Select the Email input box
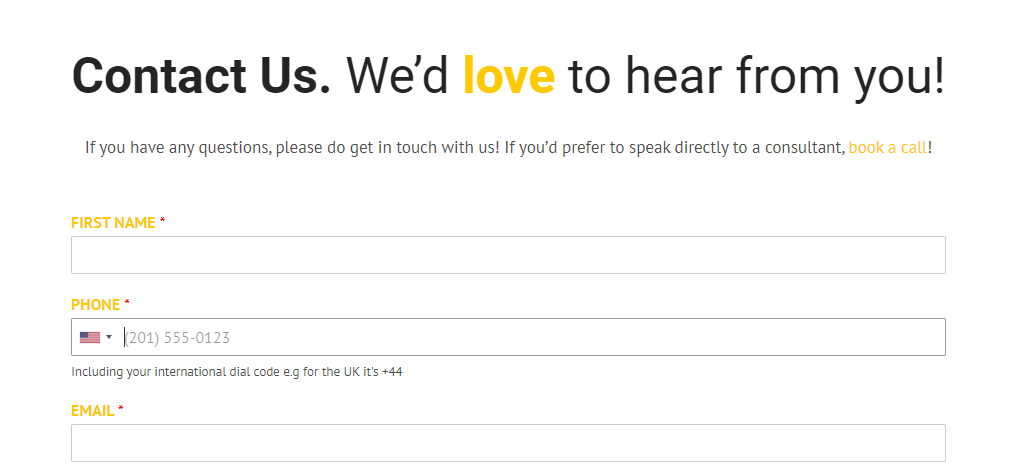Image resolution: width=1016 pixels, height=474 pixels. coord(508,443)
